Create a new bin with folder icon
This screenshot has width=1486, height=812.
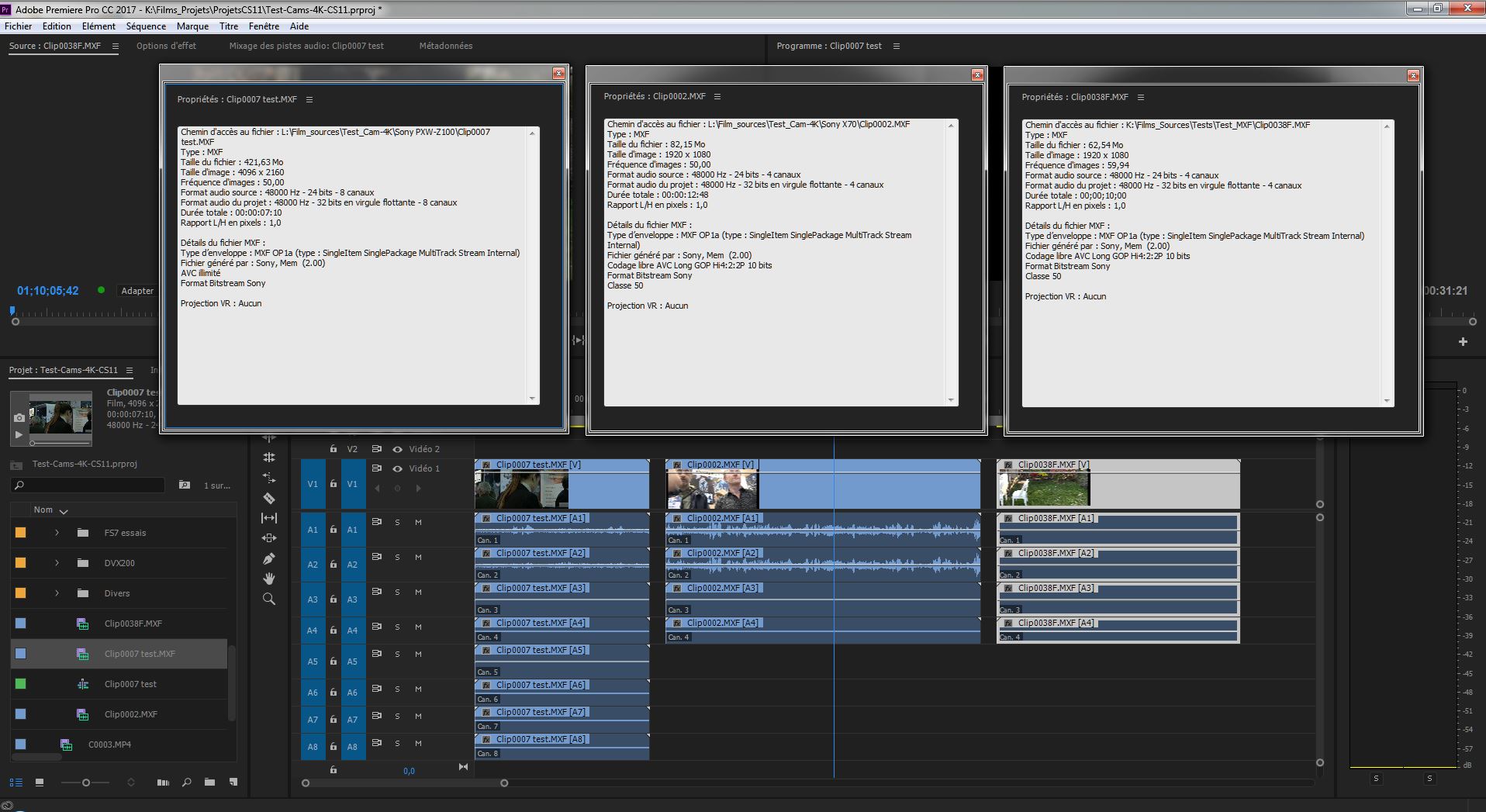pos(209,783)
